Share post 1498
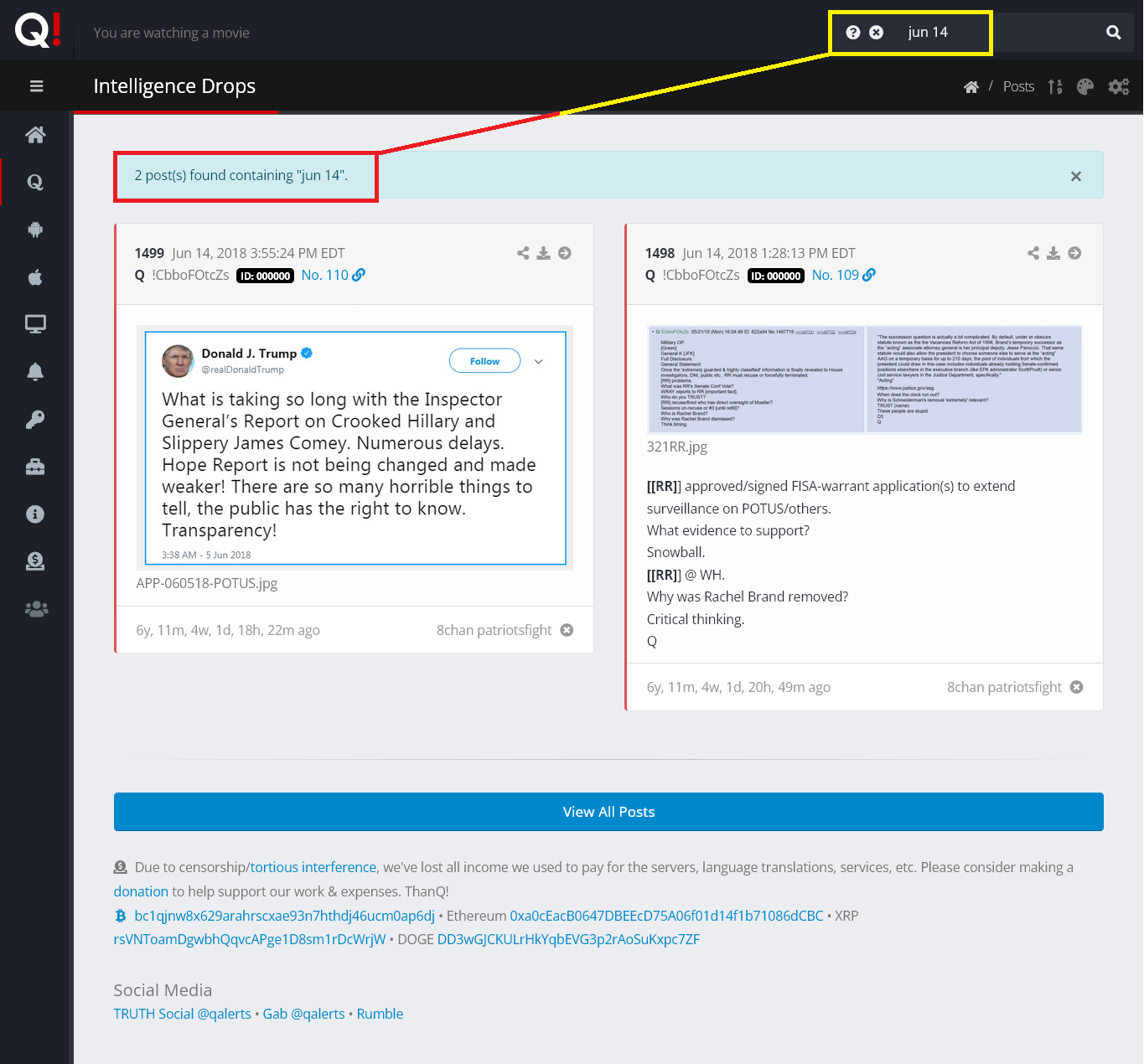 (x=1033, y=253)
